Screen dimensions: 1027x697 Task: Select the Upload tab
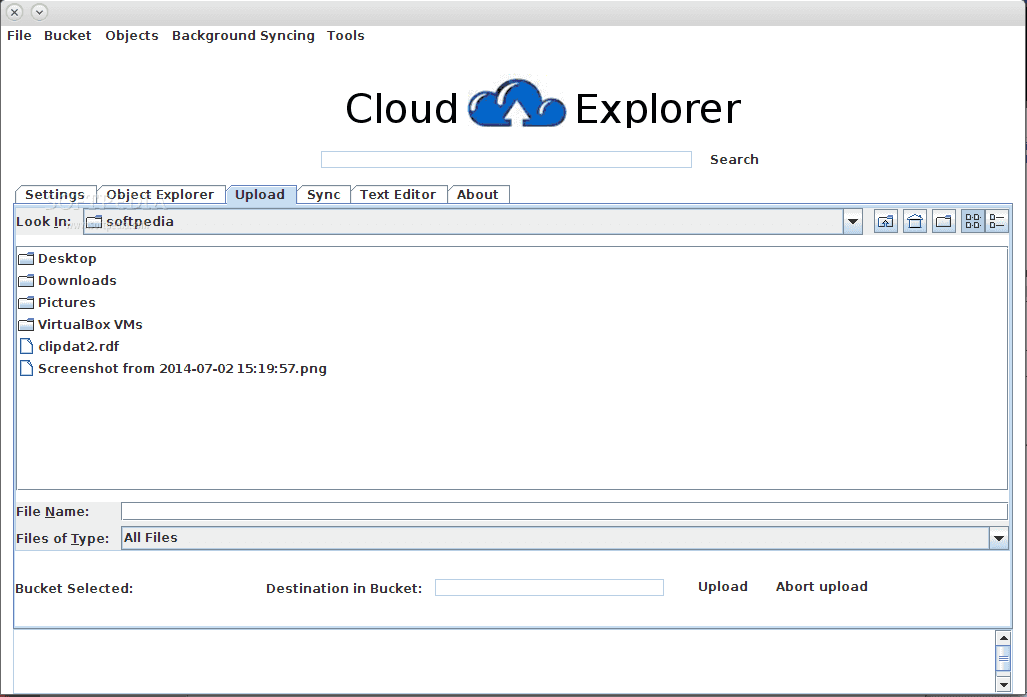[260, 195]
